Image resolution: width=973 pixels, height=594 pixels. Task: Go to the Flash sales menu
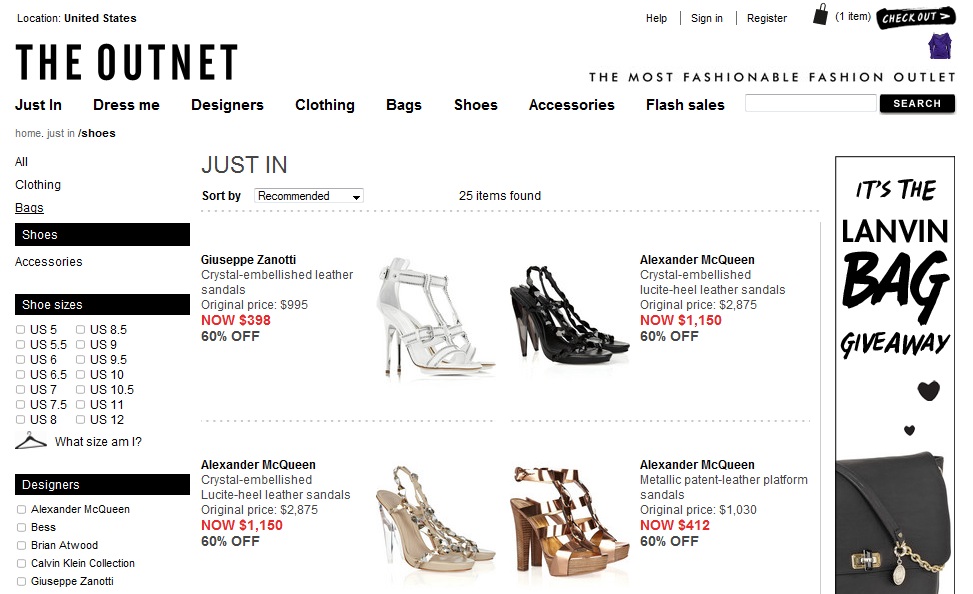(685, 105)
